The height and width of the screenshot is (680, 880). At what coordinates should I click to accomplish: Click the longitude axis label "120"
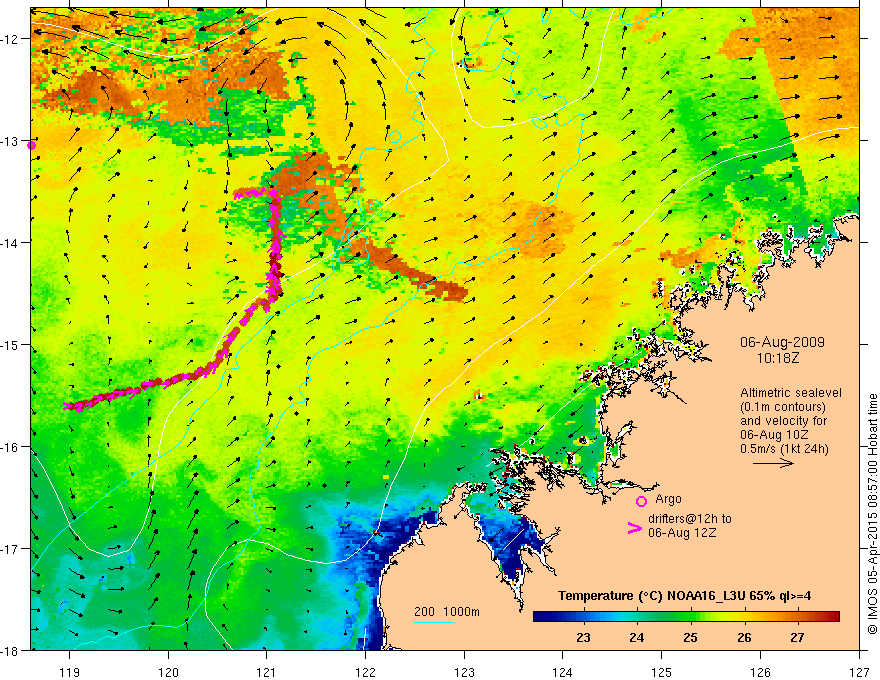tap(168, 672)
